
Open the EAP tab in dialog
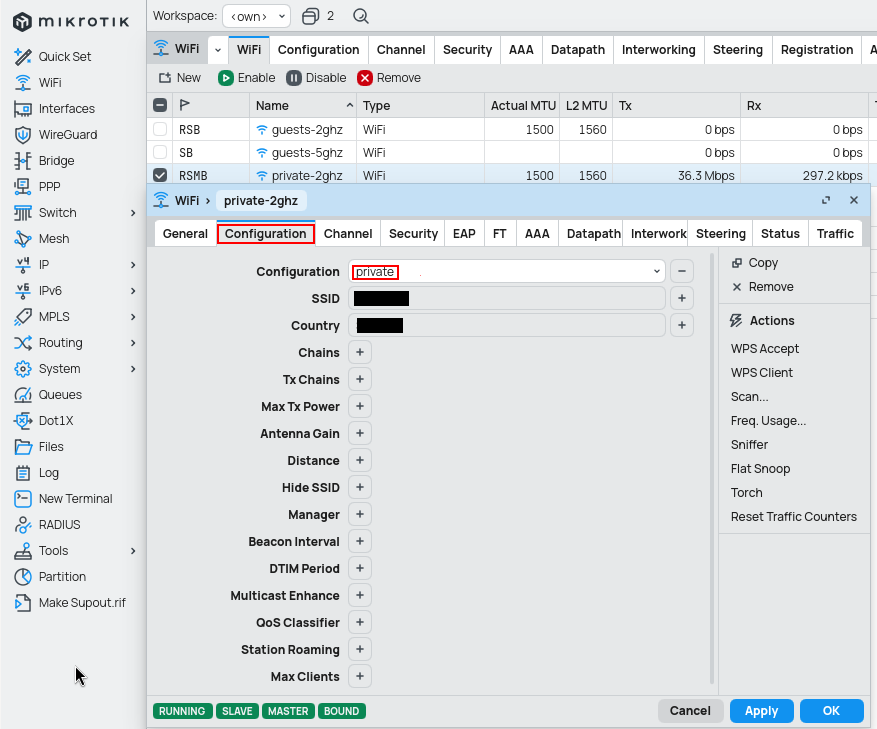click(x=464, y=234)
